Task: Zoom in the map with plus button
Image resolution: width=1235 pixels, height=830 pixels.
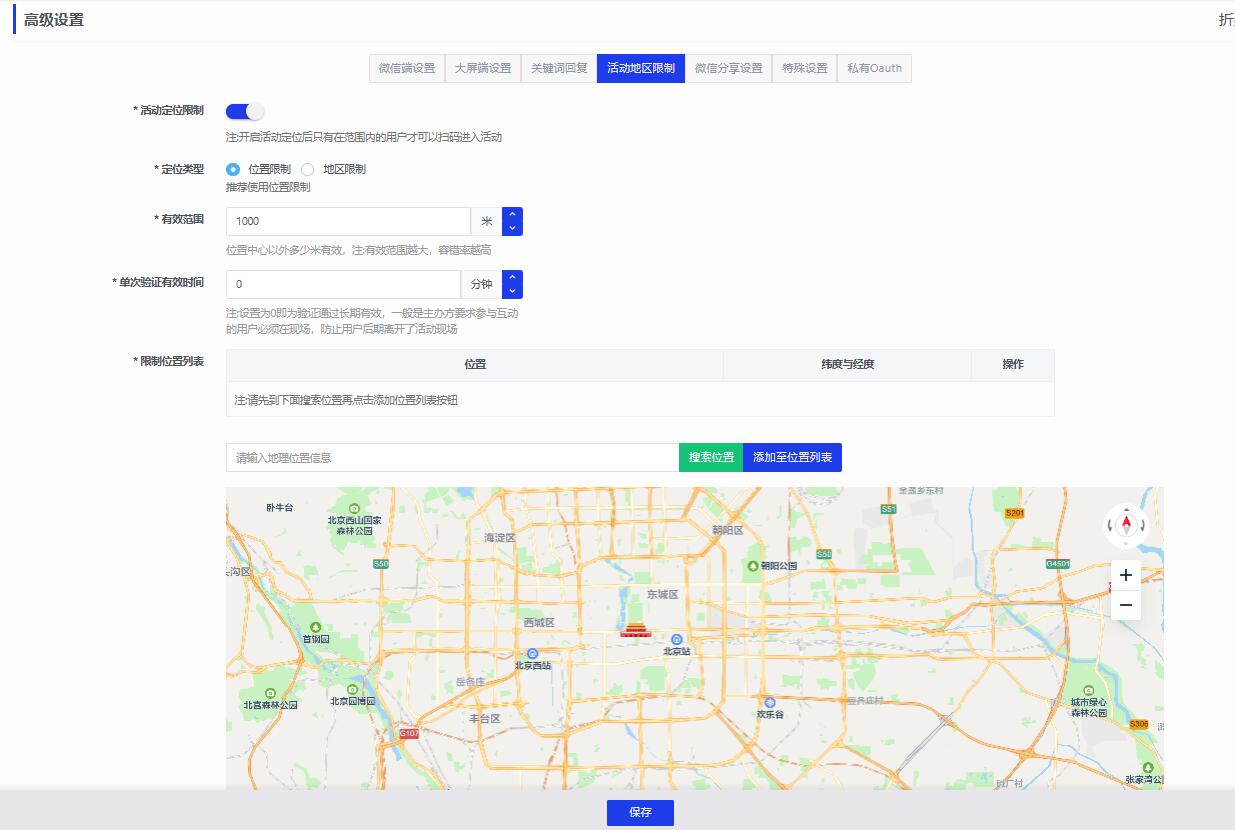Action: [1126, 575]
